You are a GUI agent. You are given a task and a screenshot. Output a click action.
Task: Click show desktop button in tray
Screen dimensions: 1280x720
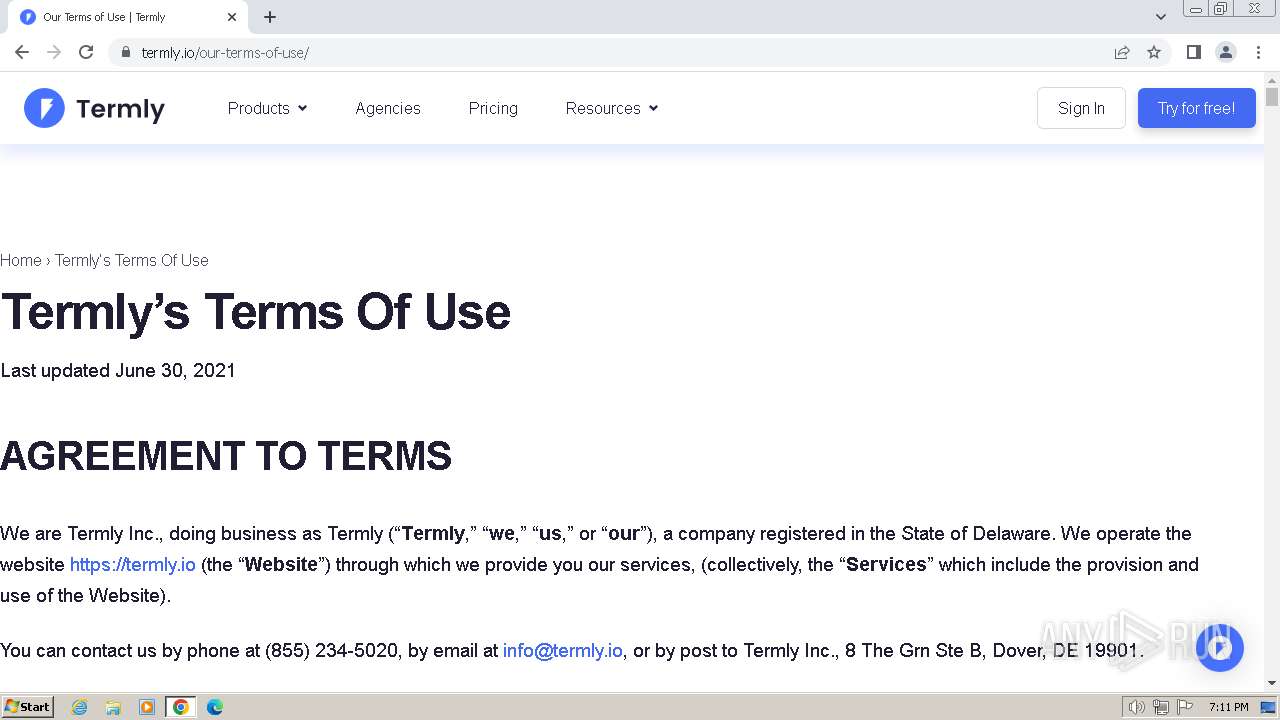pyautogui.click(x=1269, y=707)
